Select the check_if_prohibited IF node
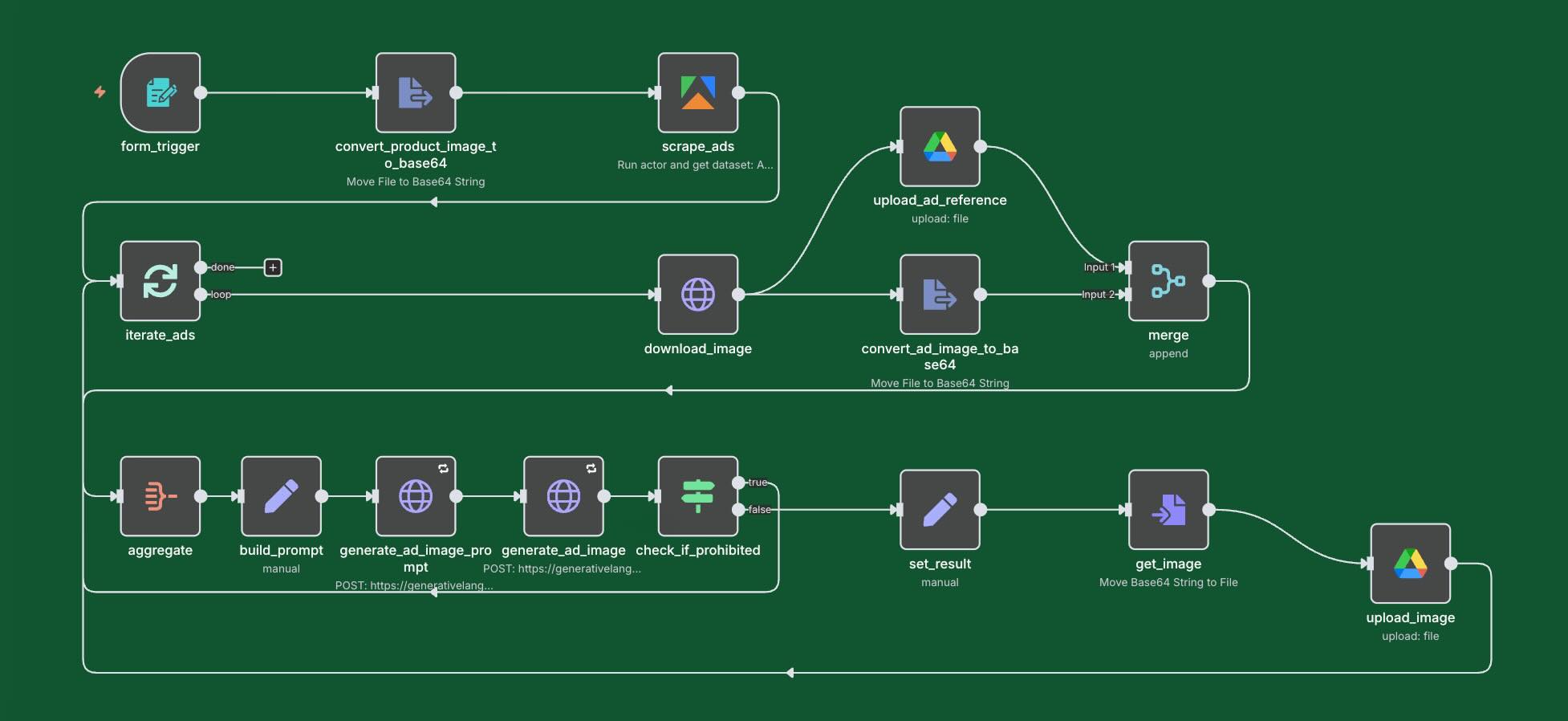Viewport: 1568px width, 721px height. point(697,496)
